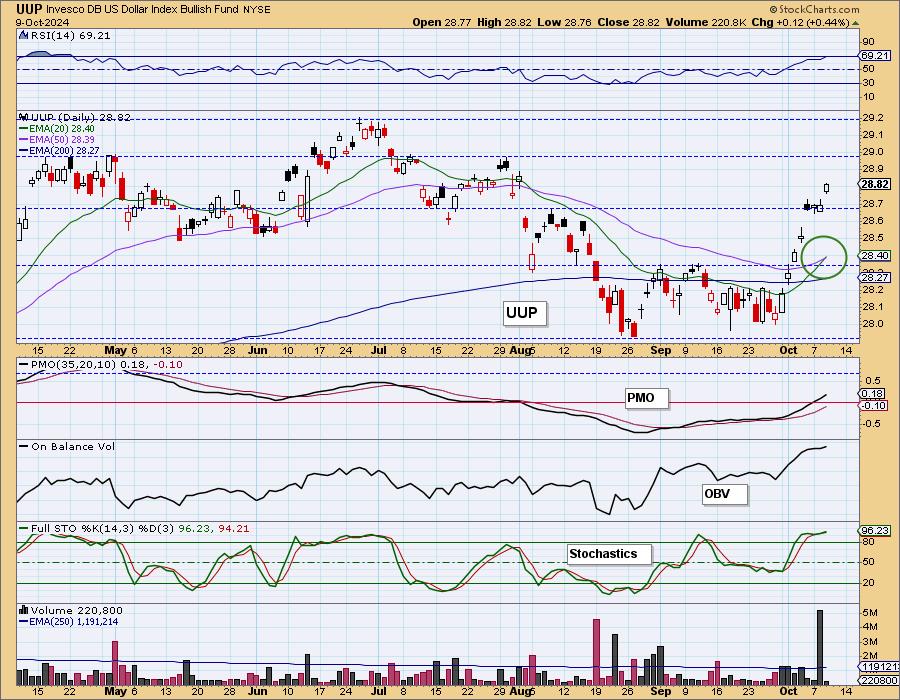This screenshot has width=900, height=700.
Task: Click the RSI(14) 69.21 legend text
Action: click(x=70, y=36)
